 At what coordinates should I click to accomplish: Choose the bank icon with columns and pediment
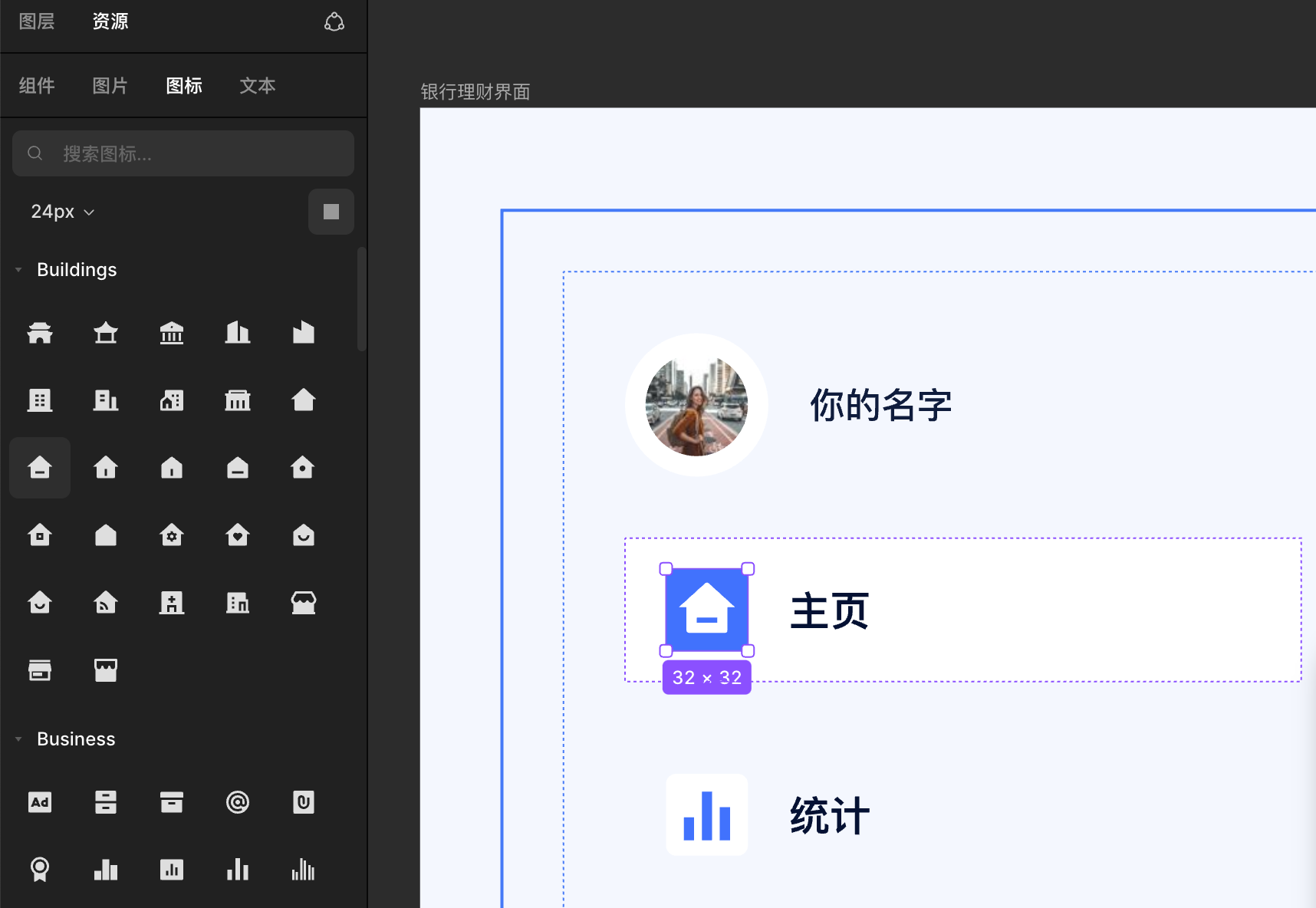(x=172, y=333)
